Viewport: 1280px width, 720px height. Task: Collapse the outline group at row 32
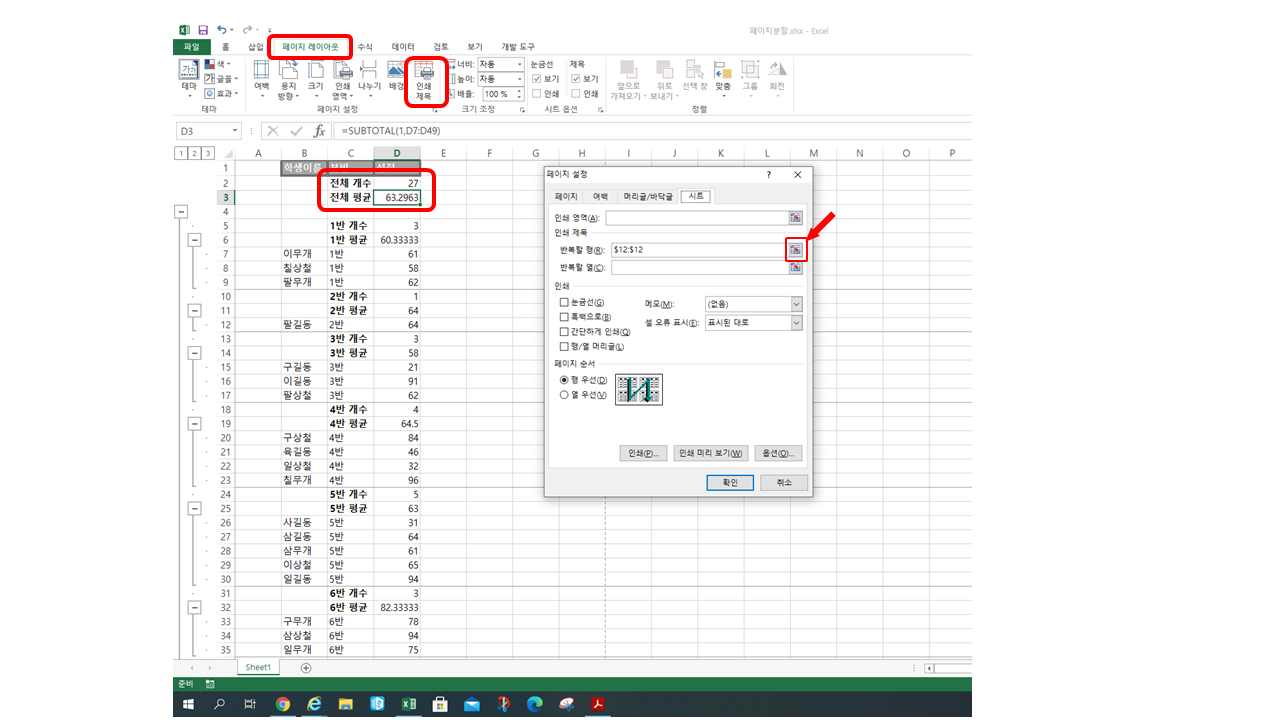[194, 607]
